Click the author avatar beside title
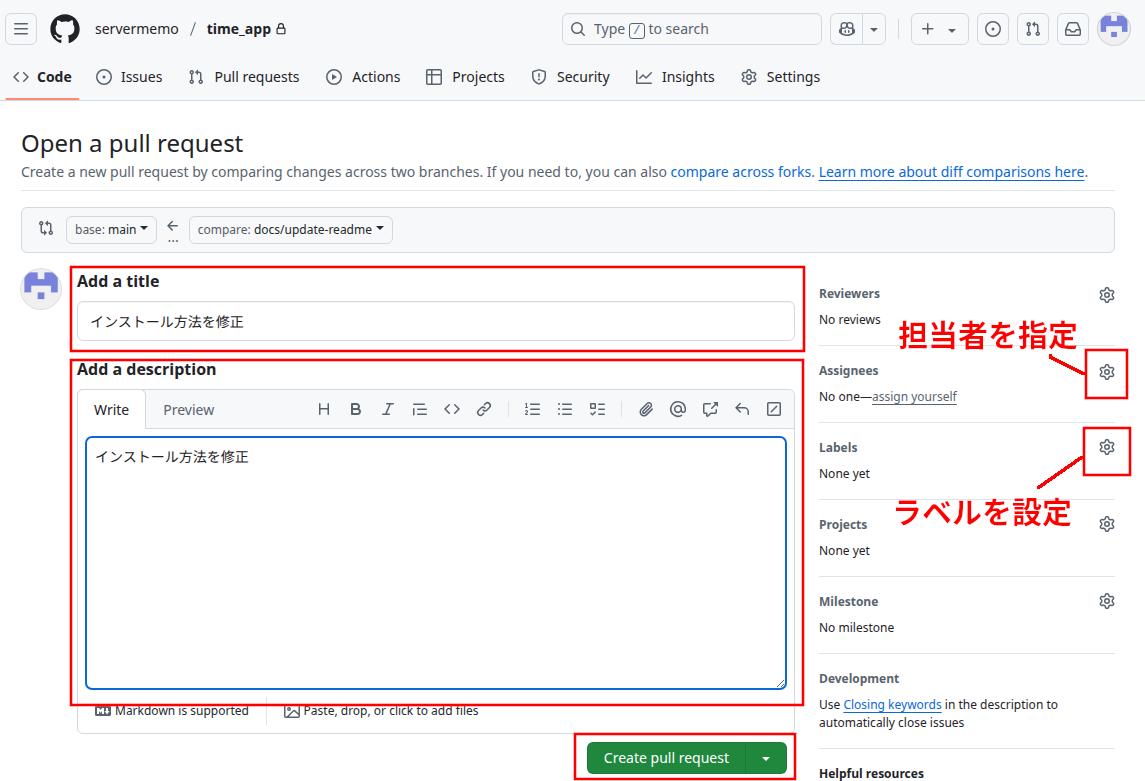 point(41,288)
